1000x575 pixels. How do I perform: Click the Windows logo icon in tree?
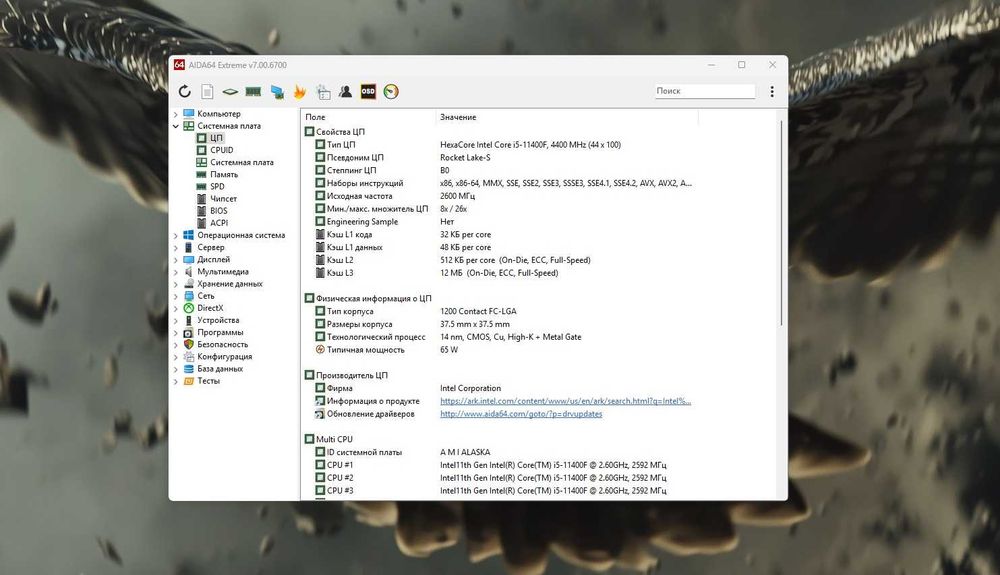coord(189,235)
